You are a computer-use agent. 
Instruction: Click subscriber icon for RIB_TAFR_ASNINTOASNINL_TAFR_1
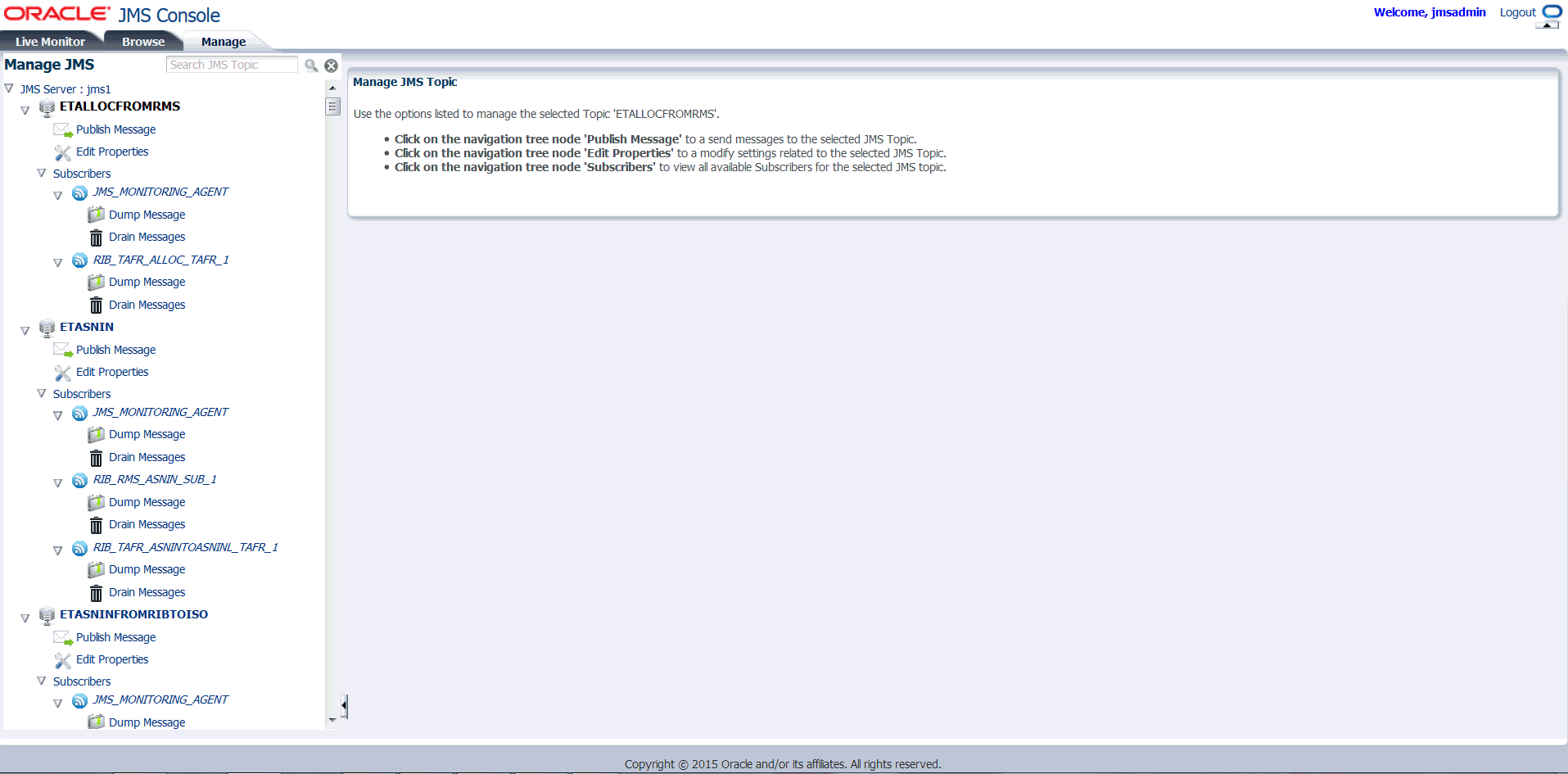point(79,548)
